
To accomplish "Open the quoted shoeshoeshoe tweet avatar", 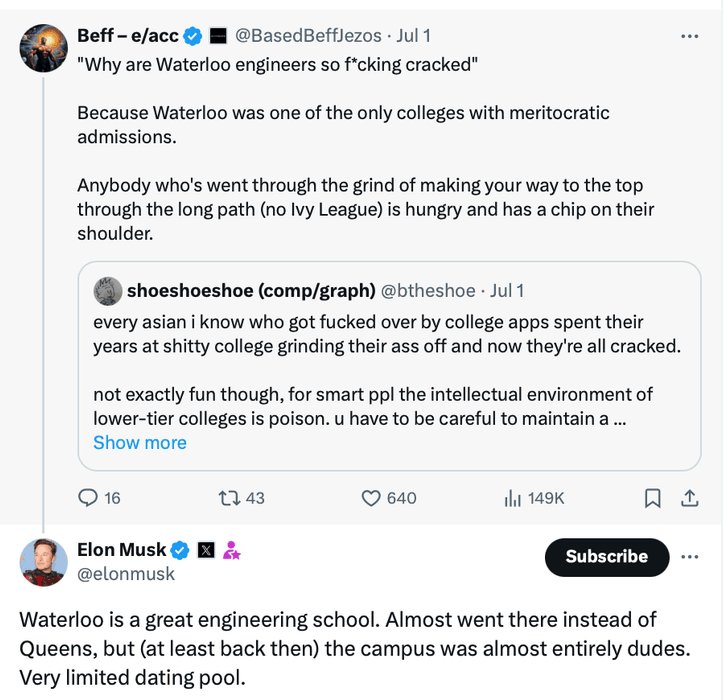I will pyautogui.click(x=107, y=291).
